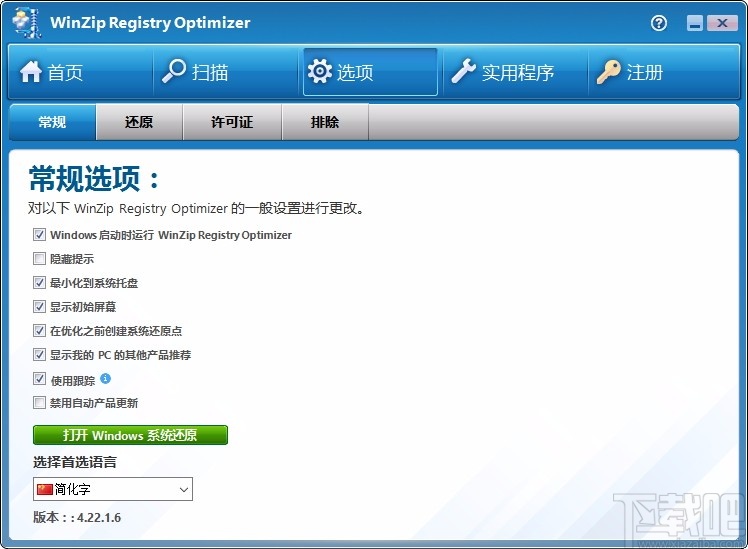Click the version text 4.22.1.6

click(99, 518)
